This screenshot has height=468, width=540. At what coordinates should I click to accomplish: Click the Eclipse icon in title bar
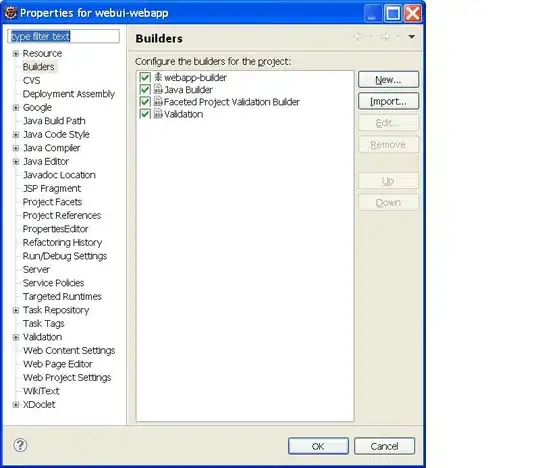tap(11, 13)
